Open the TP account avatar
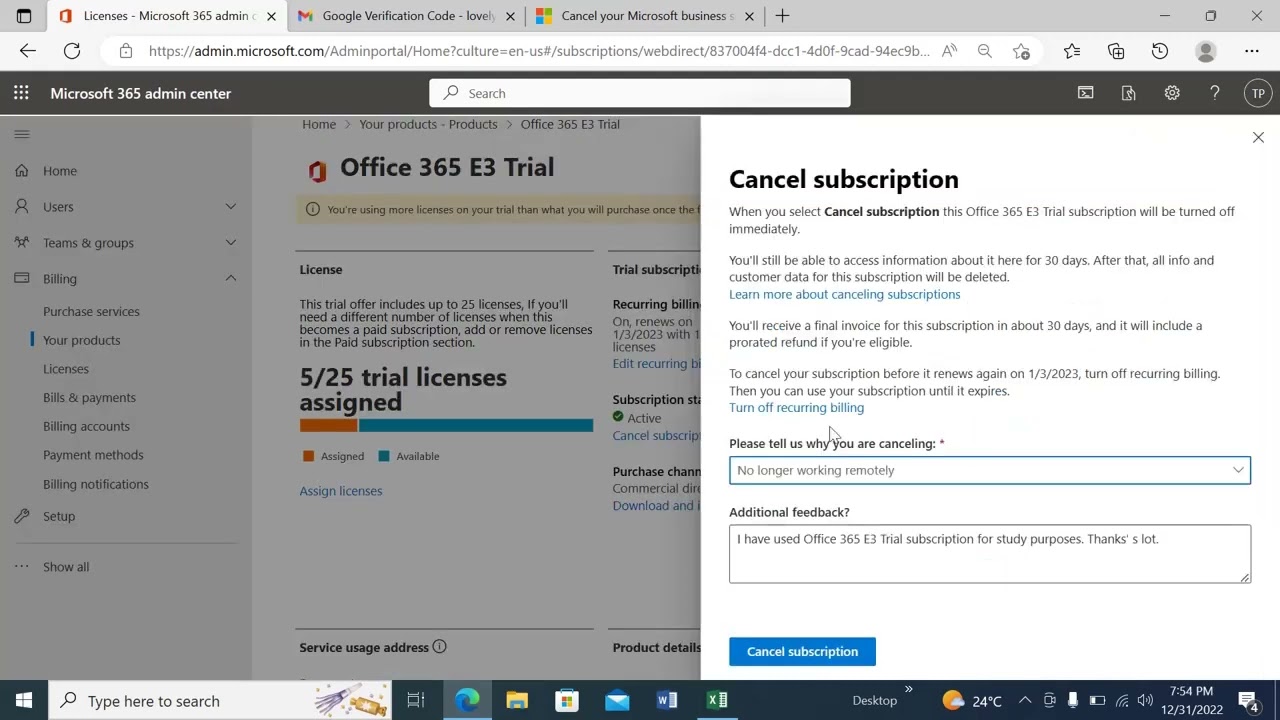1280x720 pixels. [x=1258, y=93]
